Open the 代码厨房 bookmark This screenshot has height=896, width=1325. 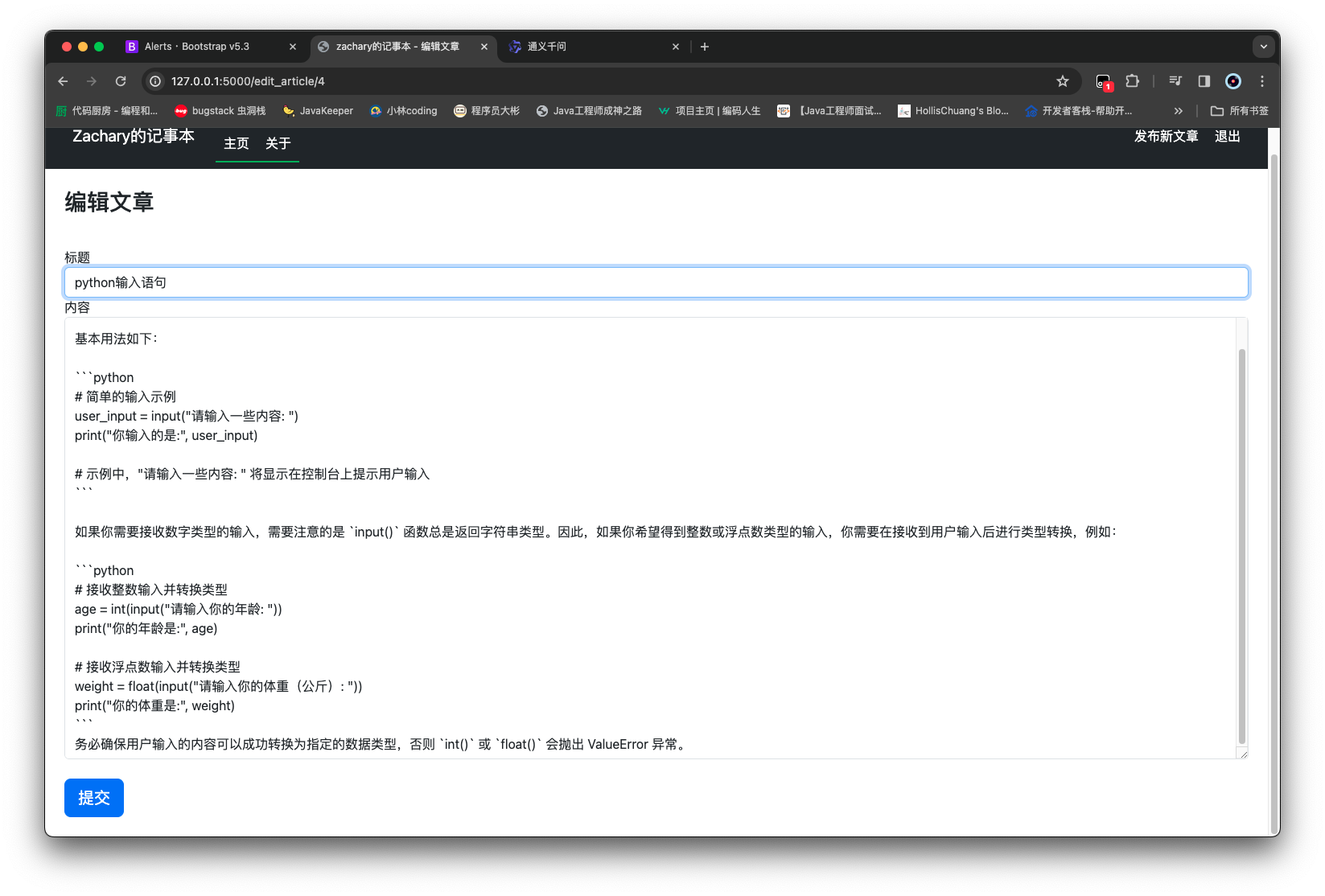tap(107, 111)
